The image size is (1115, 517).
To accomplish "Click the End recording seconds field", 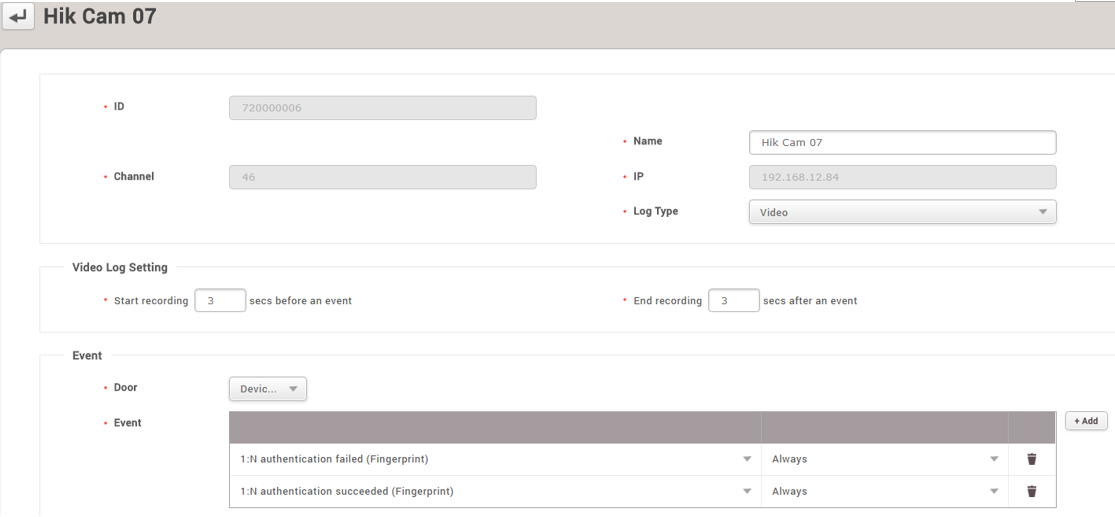I will pos(734,301).
